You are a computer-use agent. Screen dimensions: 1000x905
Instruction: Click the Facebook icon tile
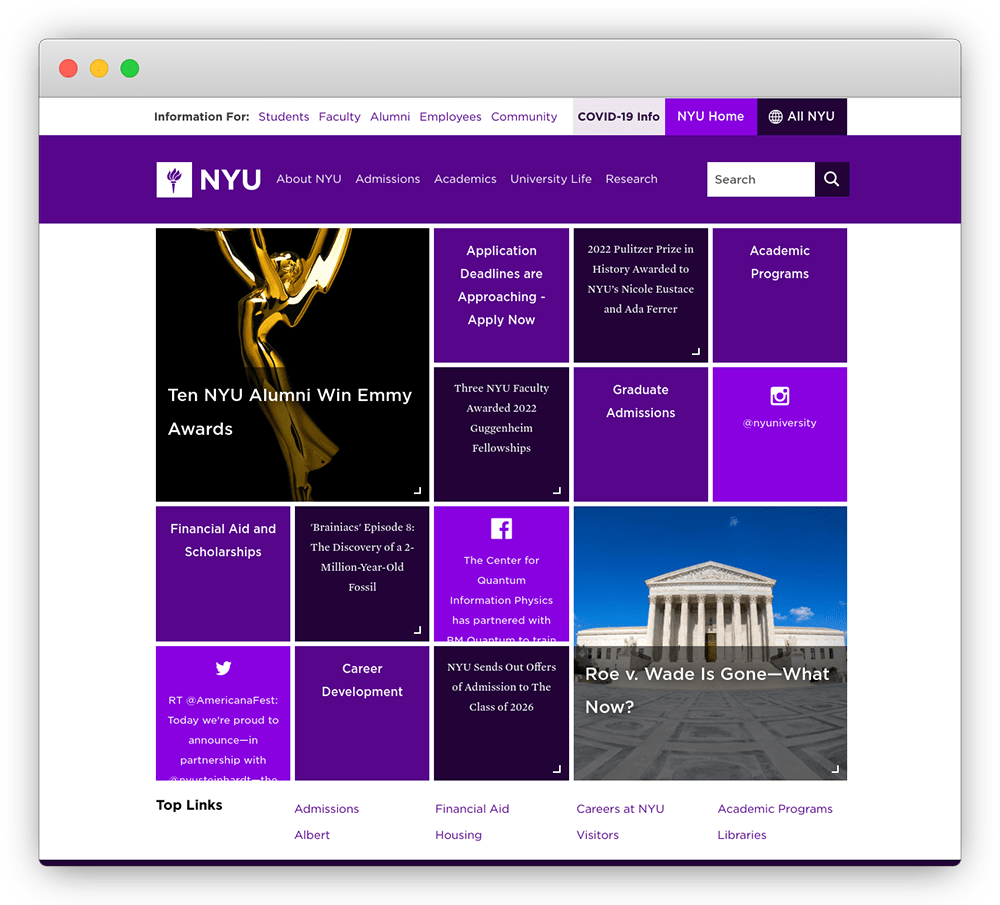(x=501, y=529)
